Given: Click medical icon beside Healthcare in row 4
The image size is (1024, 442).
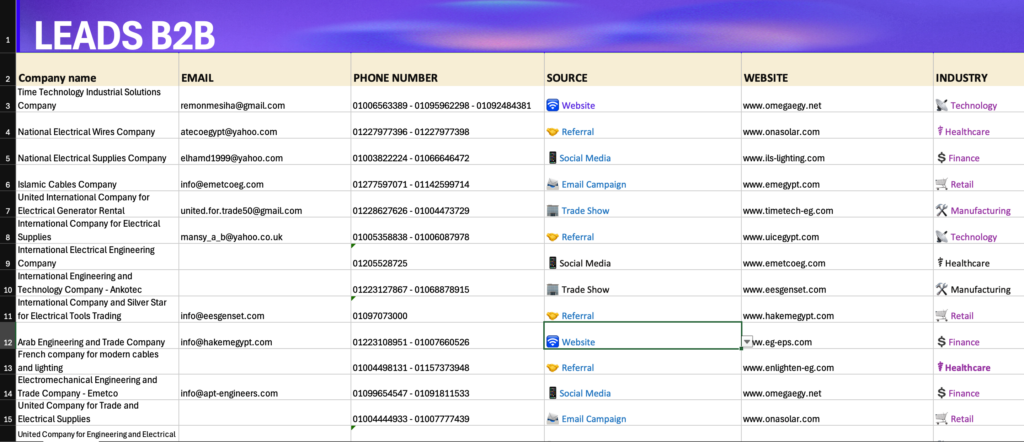Looking at the screenshot, I should 940,132.
